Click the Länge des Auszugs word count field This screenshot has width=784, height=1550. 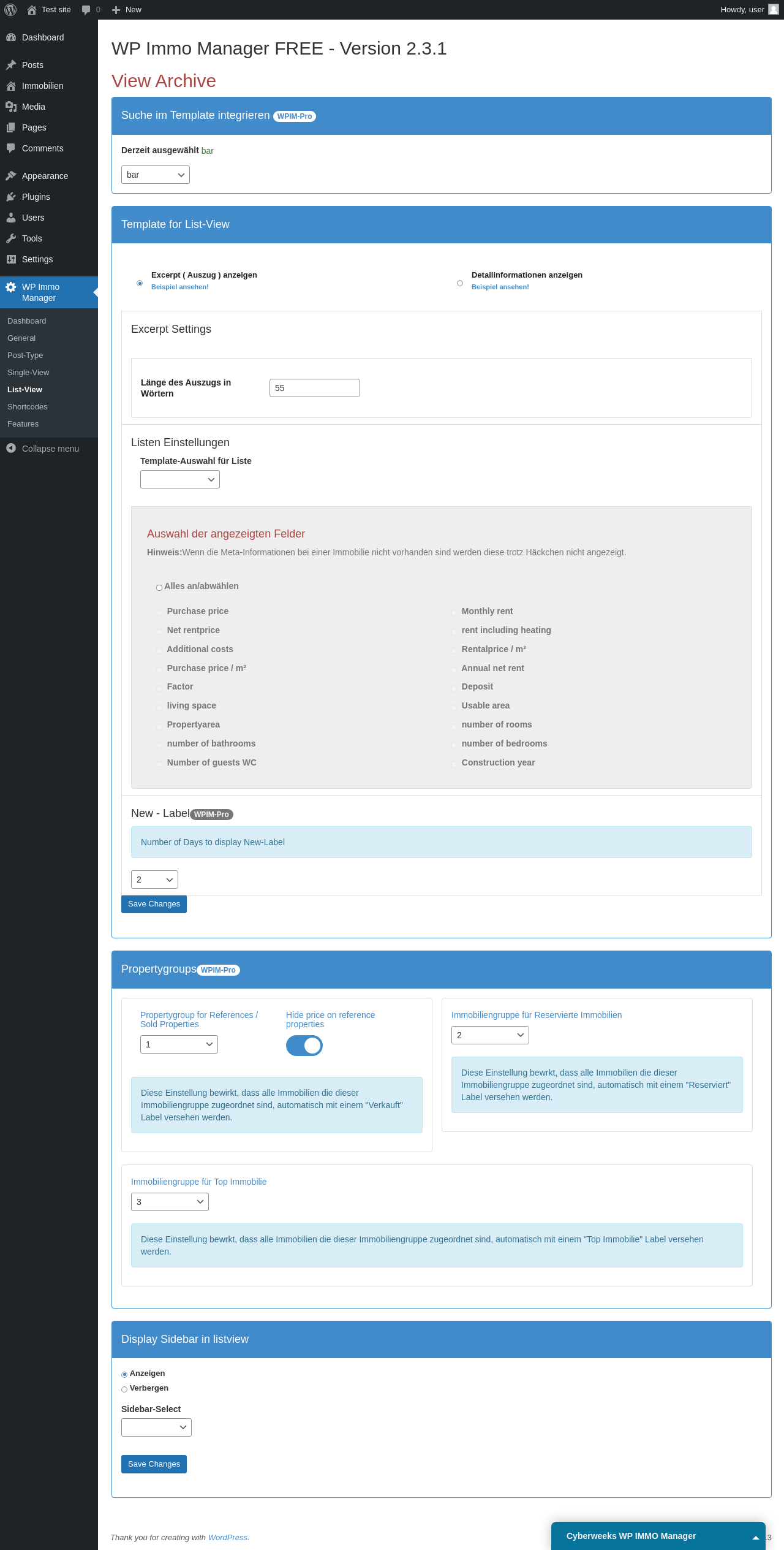coord(315,388)
